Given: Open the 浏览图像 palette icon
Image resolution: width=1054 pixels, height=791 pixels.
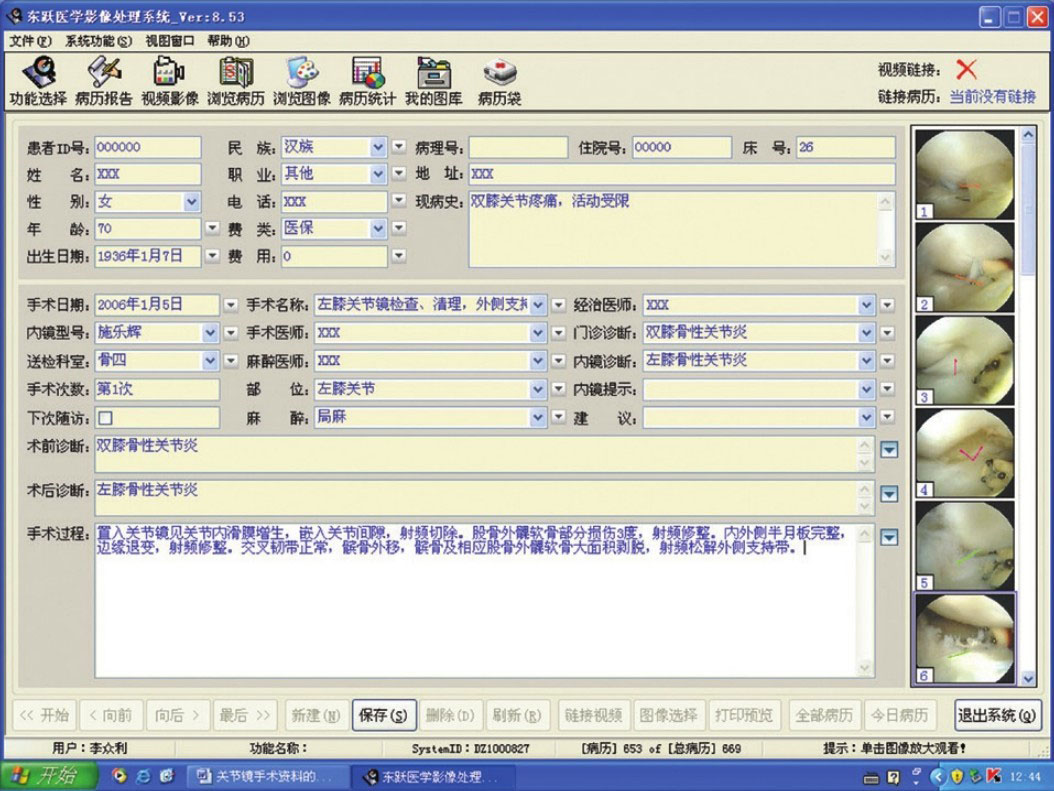Looking at the screenshot, I should point(301,80).
